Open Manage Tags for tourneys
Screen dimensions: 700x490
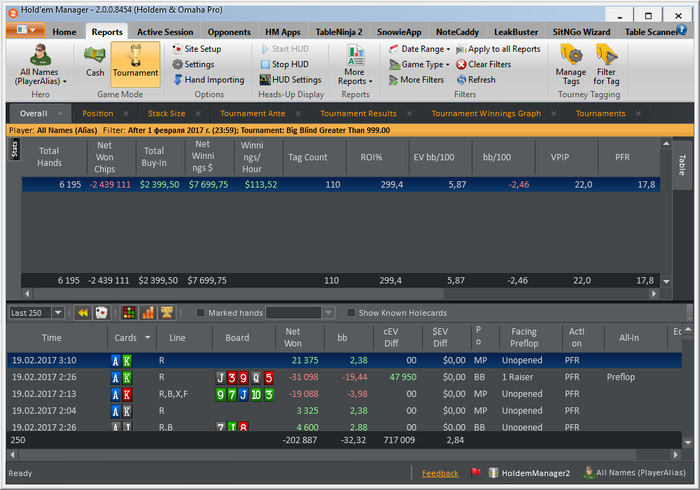click(x=571, y=62)
